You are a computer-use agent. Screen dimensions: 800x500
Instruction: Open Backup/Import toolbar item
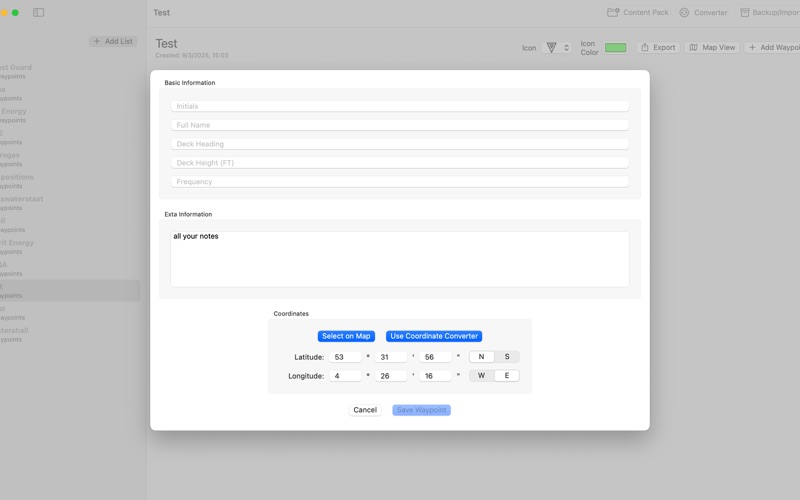[769, 12]
